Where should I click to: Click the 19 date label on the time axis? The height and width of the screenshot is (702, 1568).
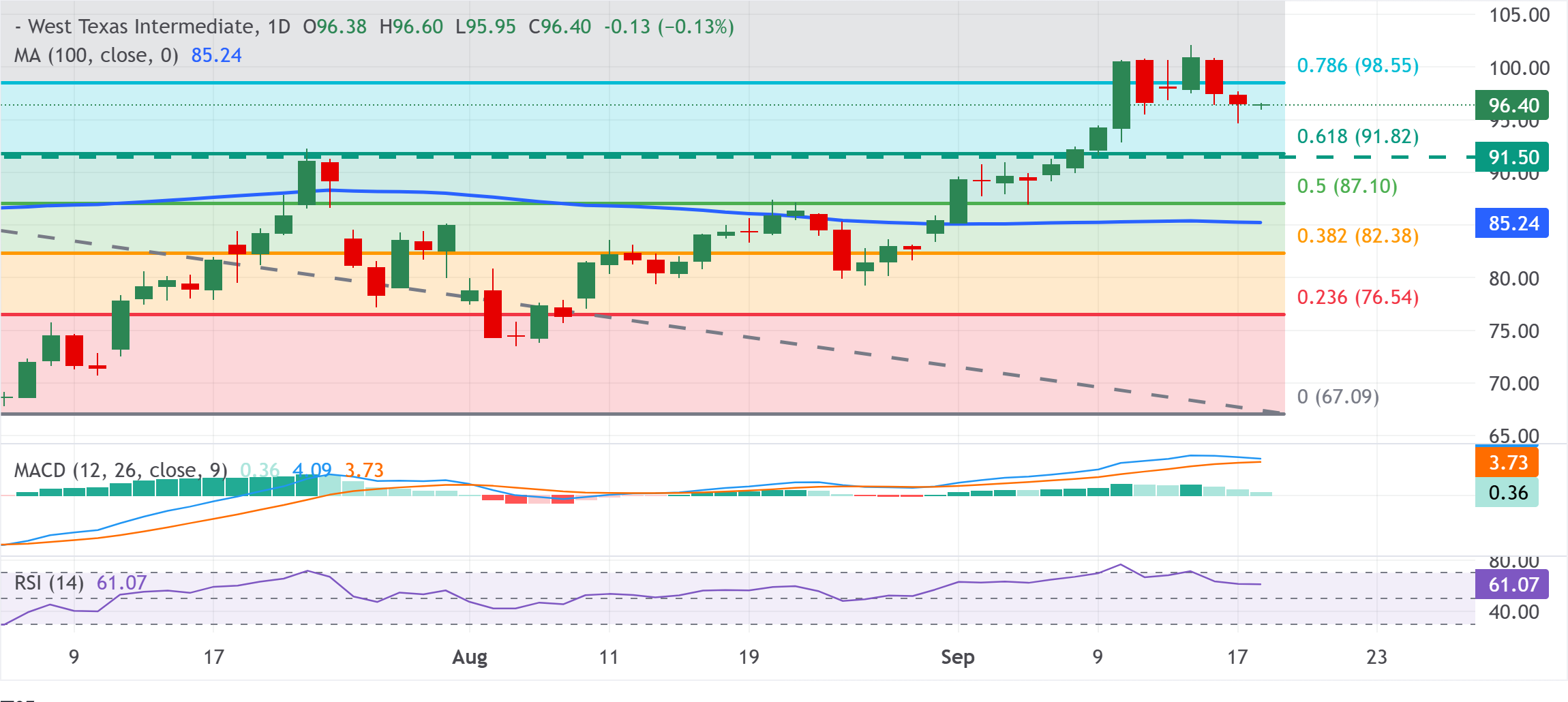[749, 657]
